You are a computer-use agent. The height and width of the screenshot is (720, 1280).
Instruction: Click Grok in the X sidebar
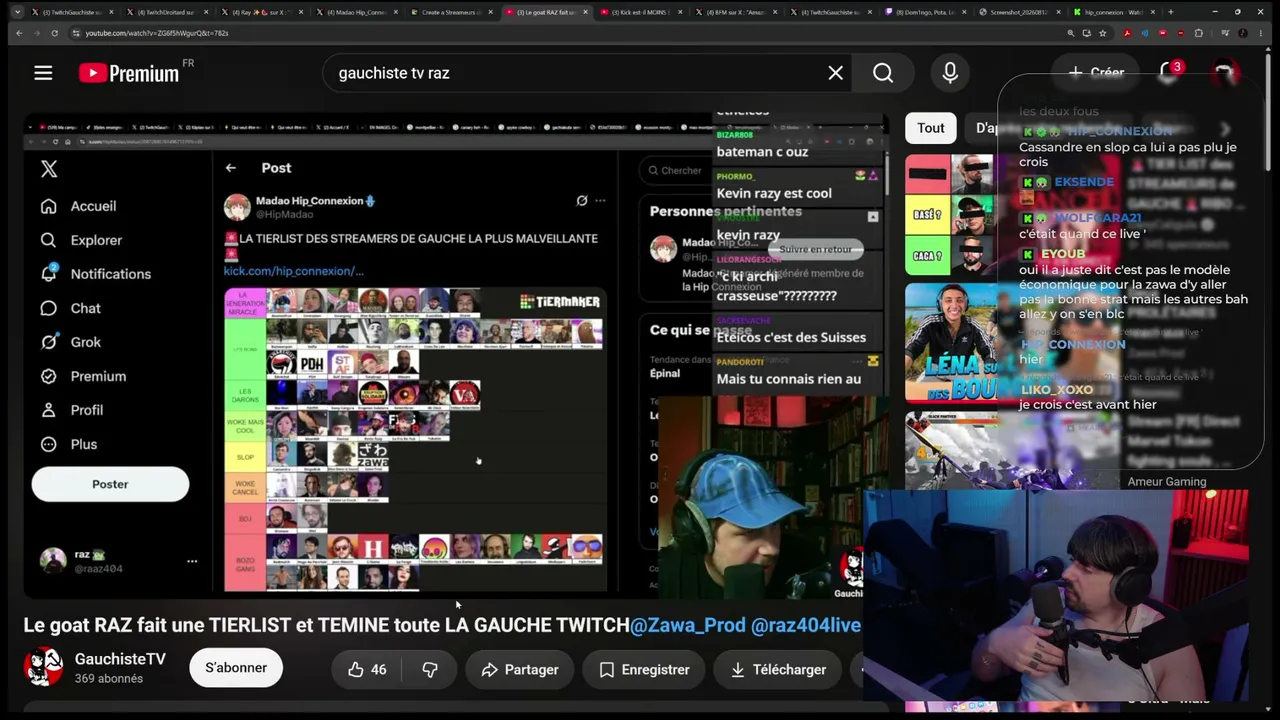70,342
